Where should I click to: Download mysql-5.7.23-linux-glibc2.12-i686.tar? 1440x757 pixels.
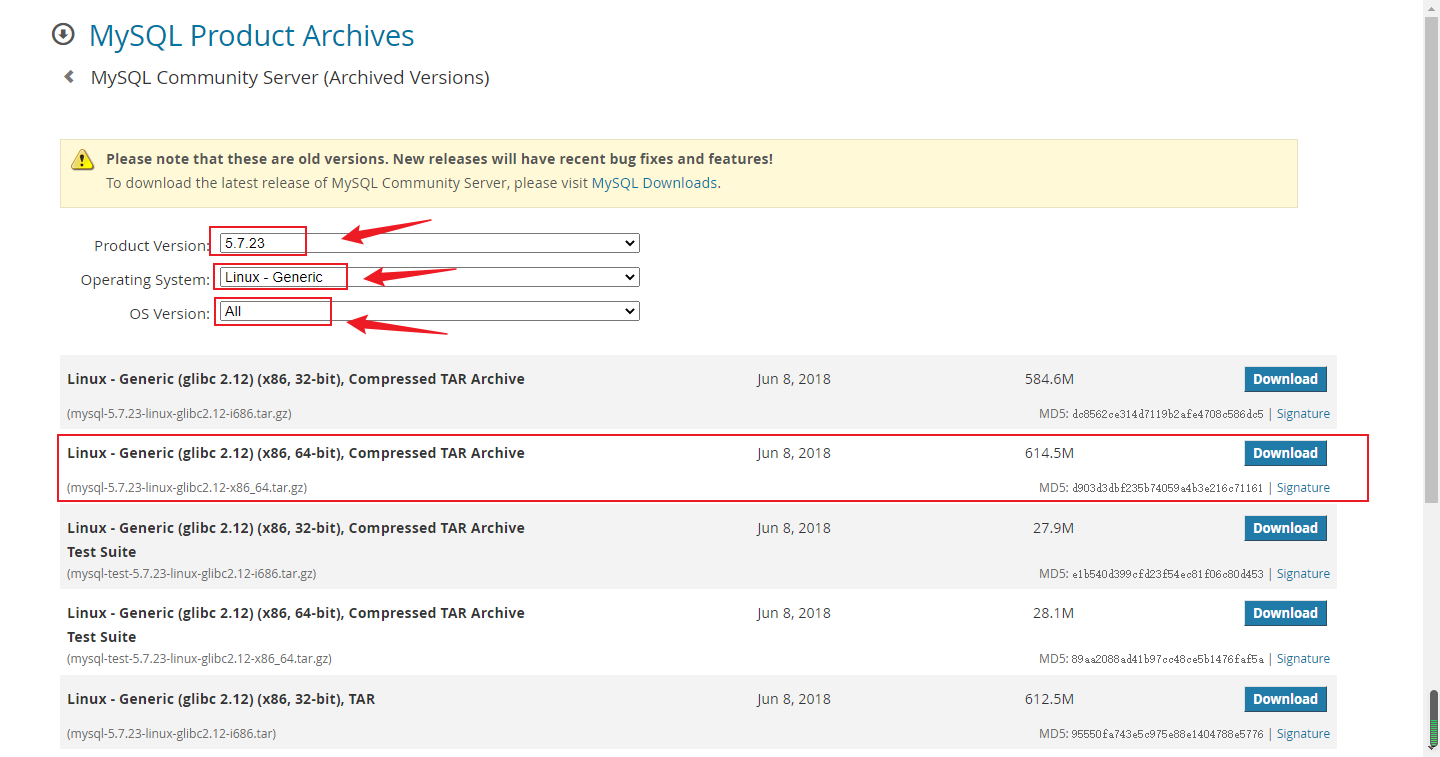tap(1285, 699)
